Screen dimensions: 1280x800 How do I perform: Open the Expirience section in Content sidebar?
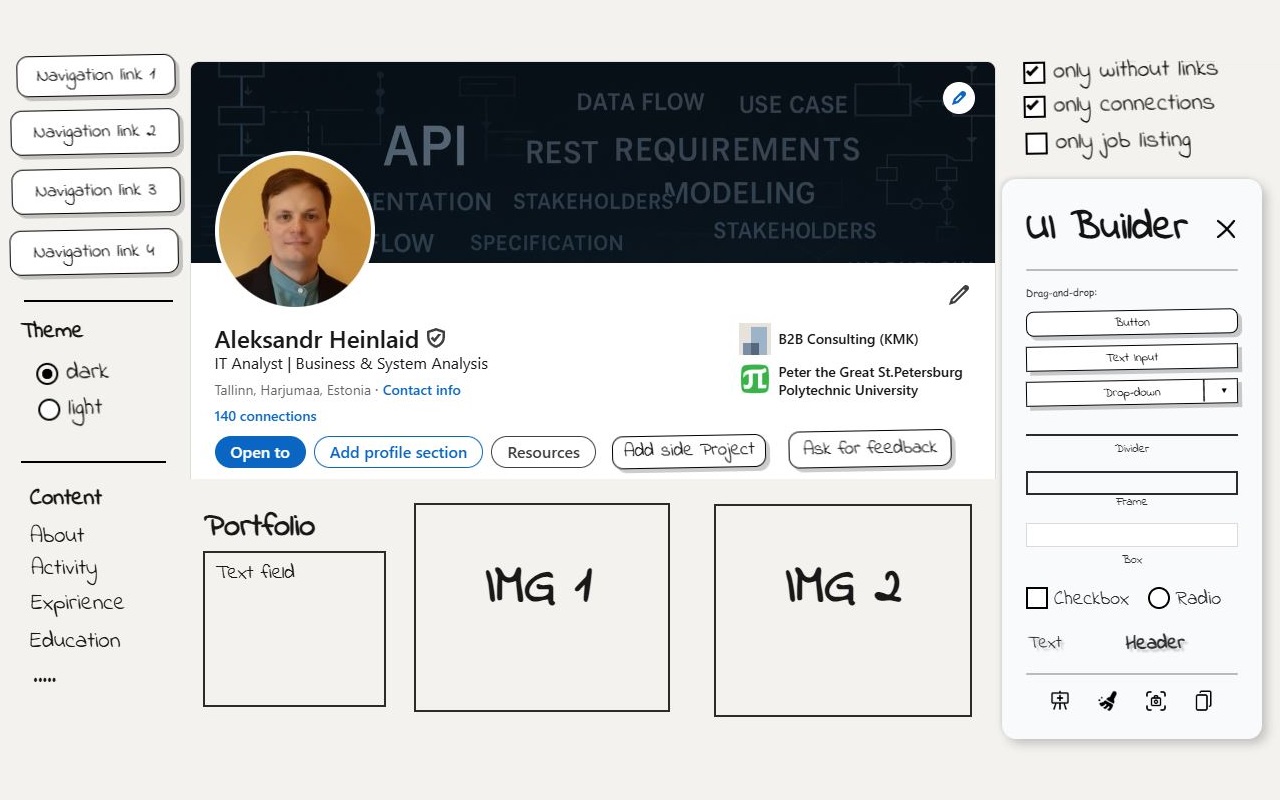(x=76, y=603)
